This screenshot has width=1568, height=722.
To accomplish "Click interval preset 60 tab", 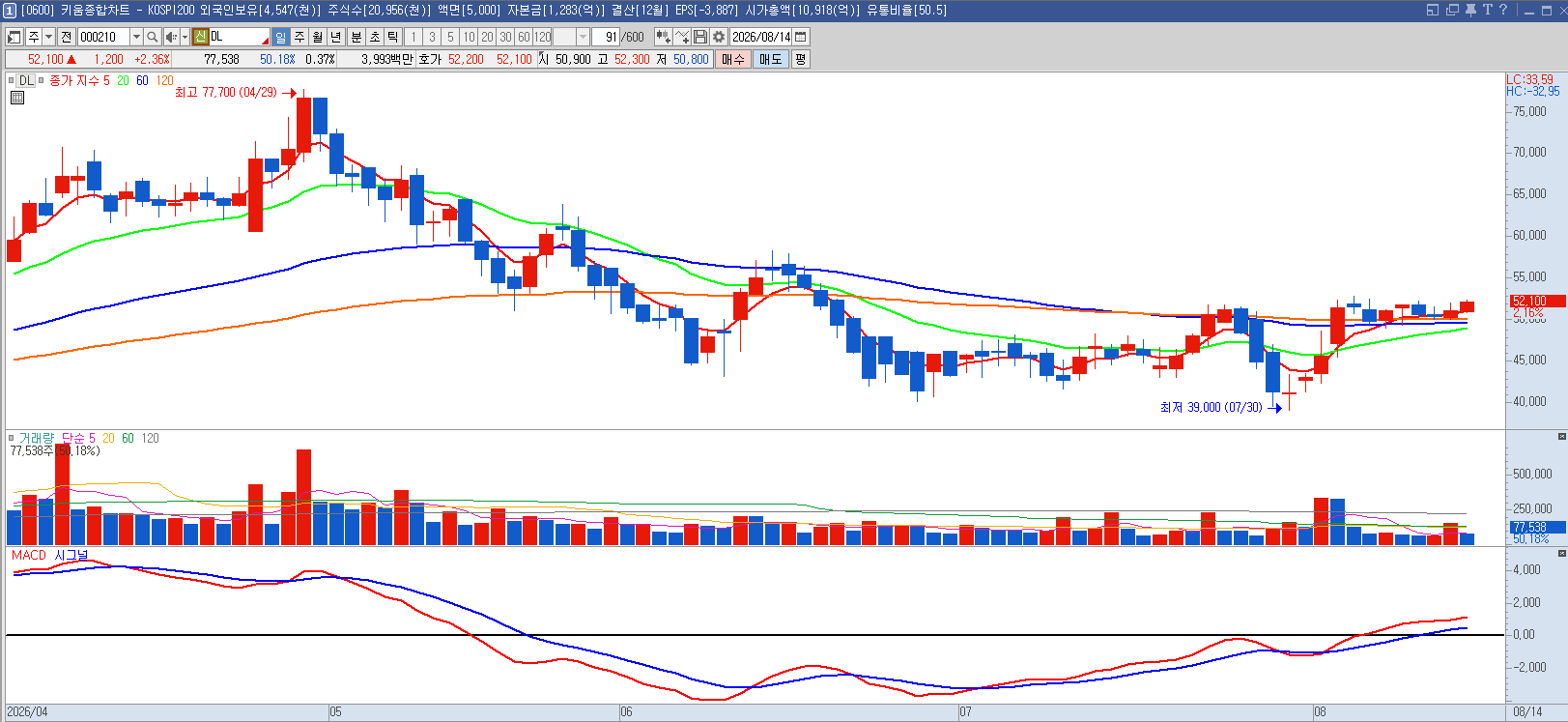I will [524, 37].
